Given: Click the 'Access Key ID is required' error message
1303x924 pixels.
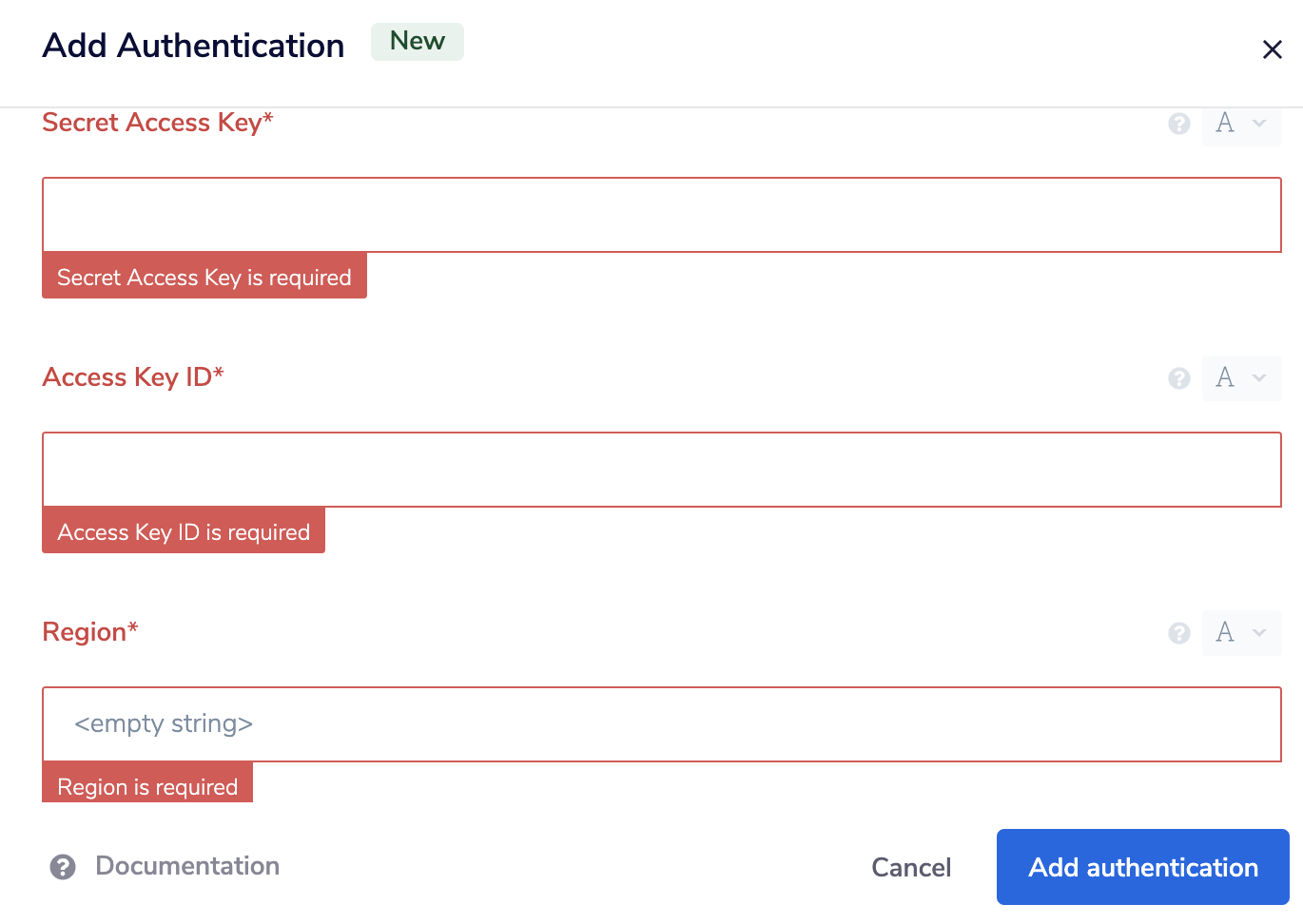Looking at the screenshot, I should click(x=184, y=531).
